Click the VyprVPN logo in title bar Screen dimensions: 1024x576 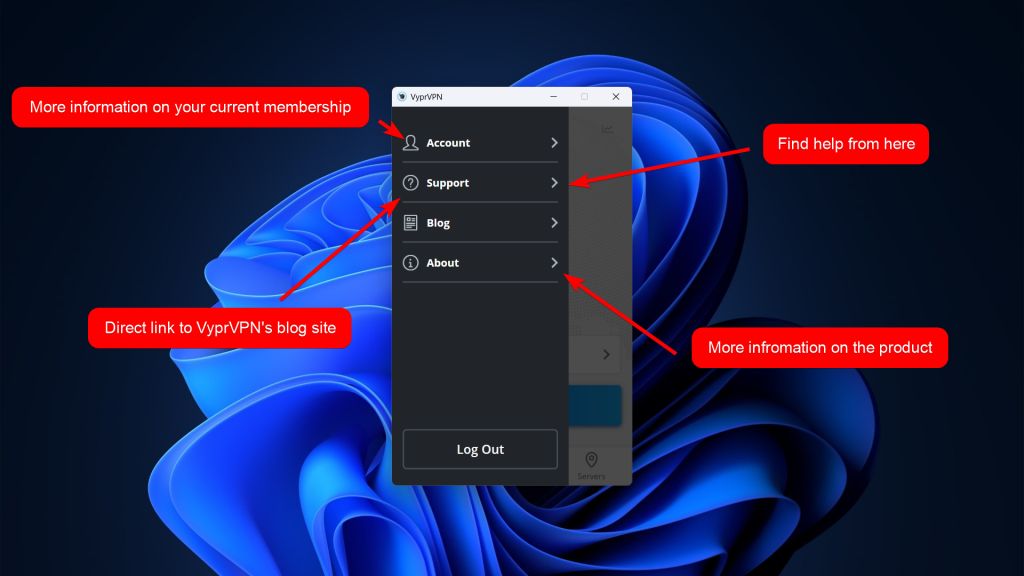click(x=402, y=97)
